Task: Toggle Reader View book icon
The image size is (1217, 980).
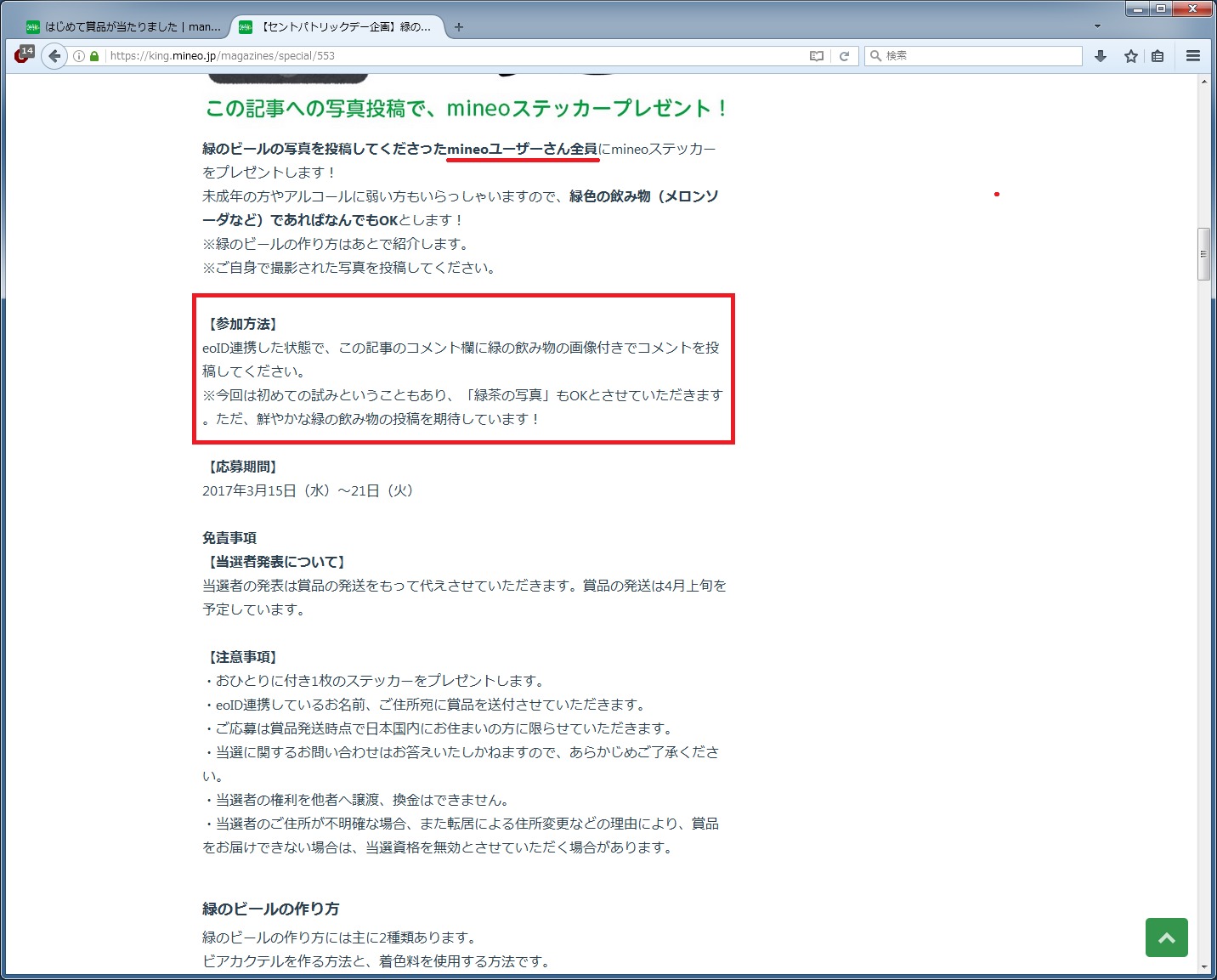Action: coord(817,56)
